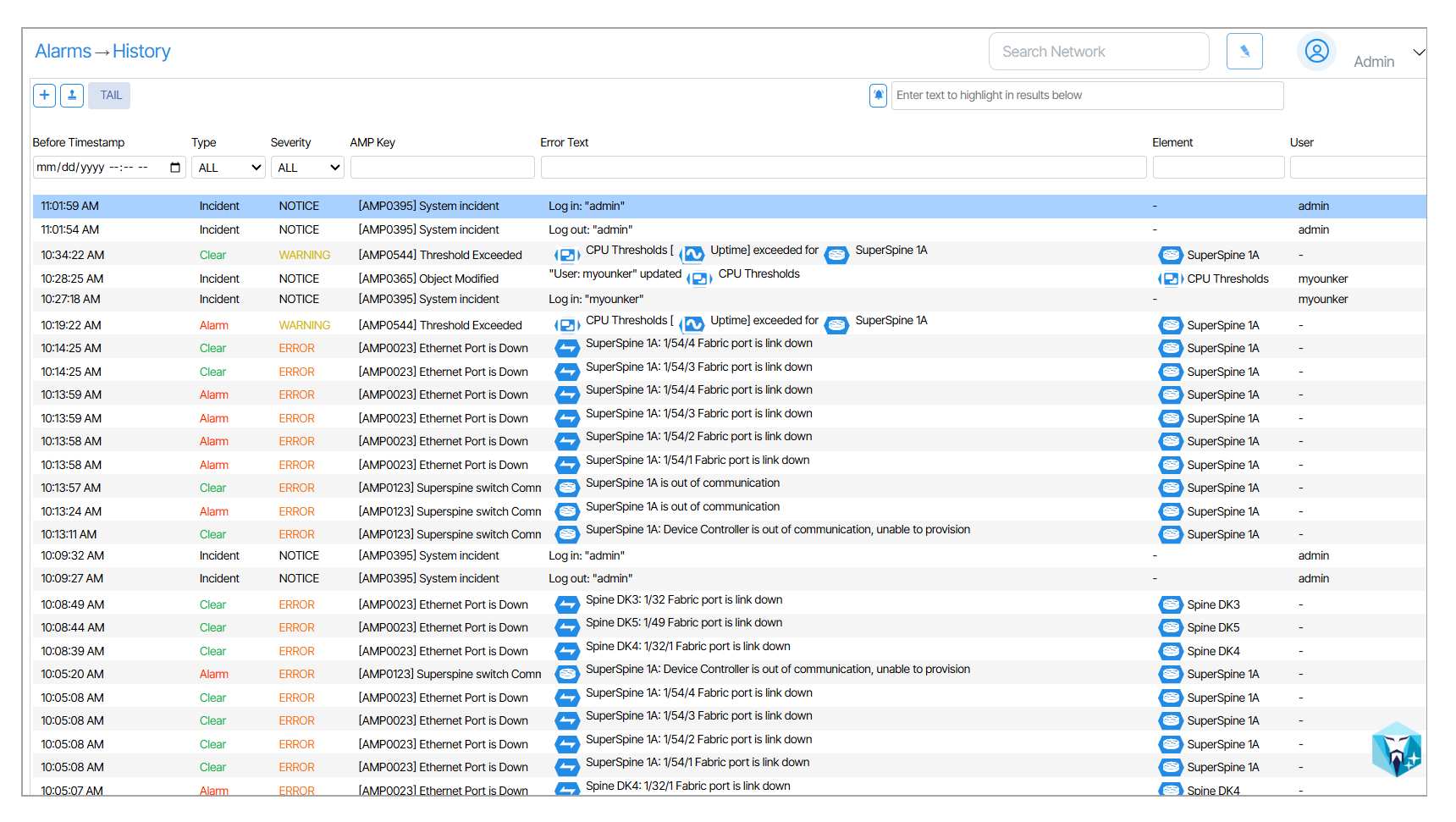Click the stamp icon next to TAIL

(x=72, y=96)
